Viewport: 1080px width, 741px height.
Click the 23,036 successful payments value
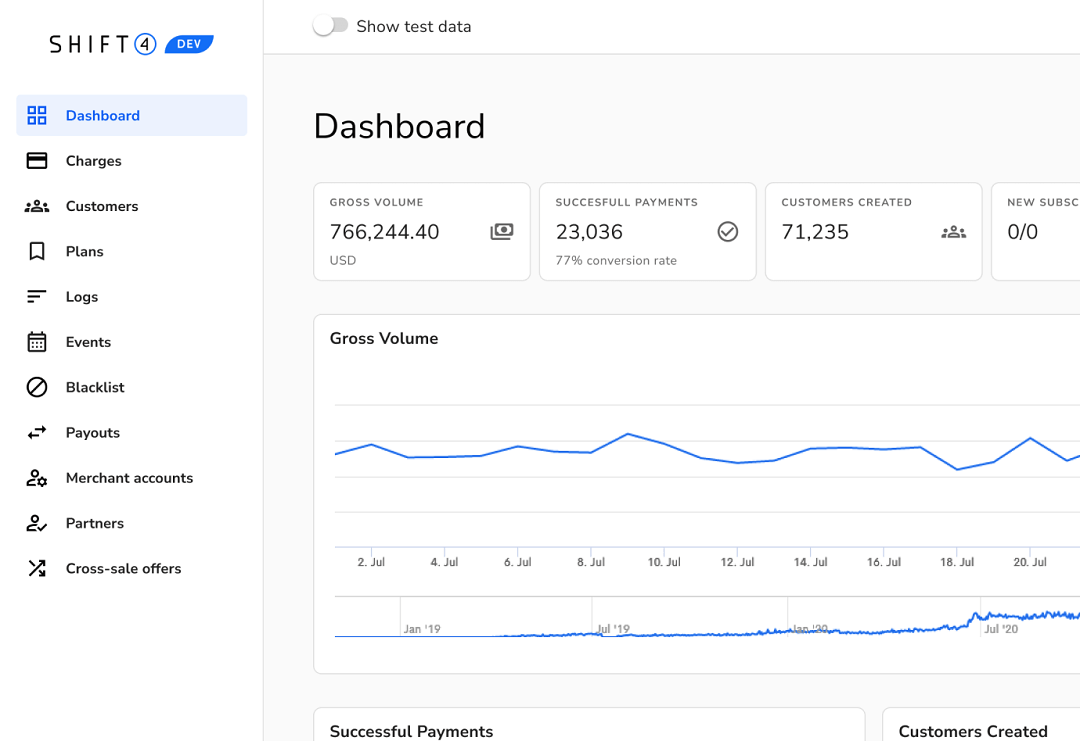click(x=589, y=232)
